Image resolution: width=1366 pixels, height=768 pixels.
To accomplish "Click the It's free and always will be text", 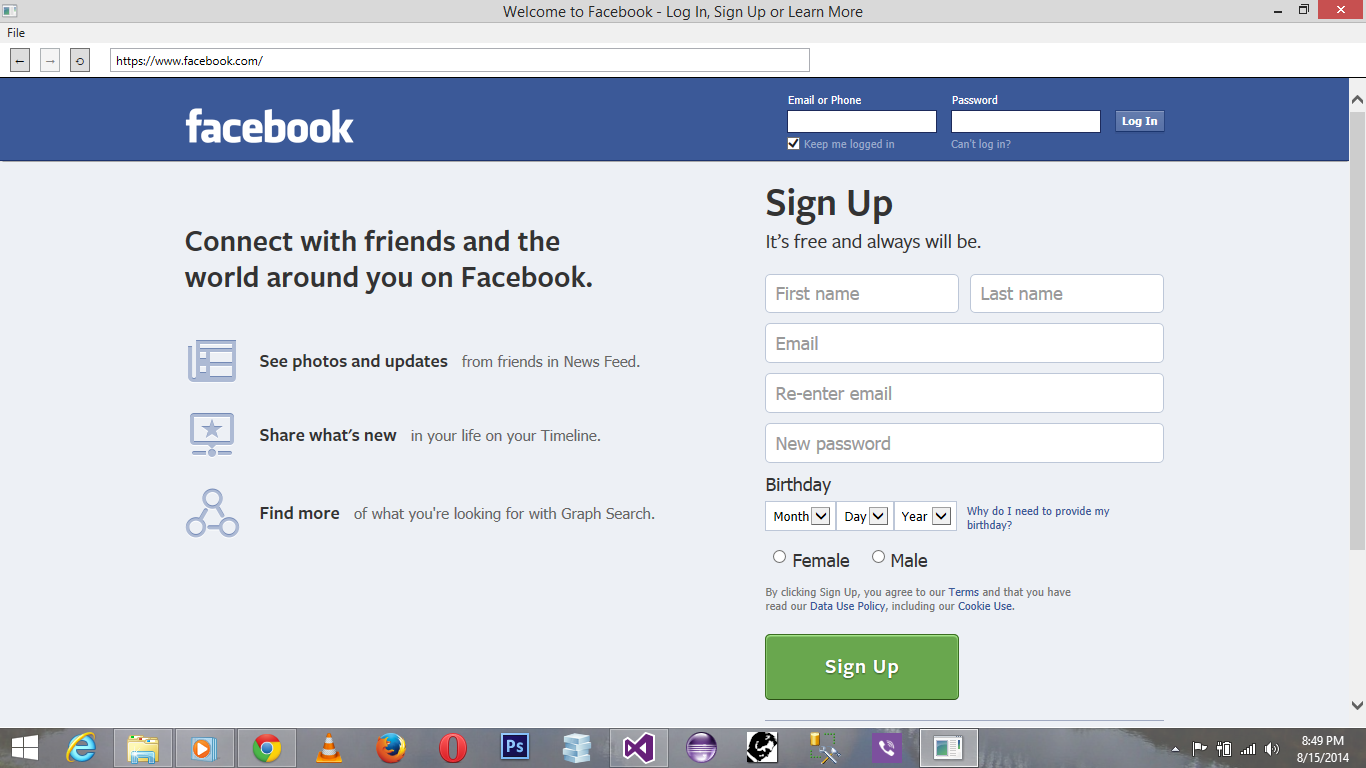I will point(873,242).
